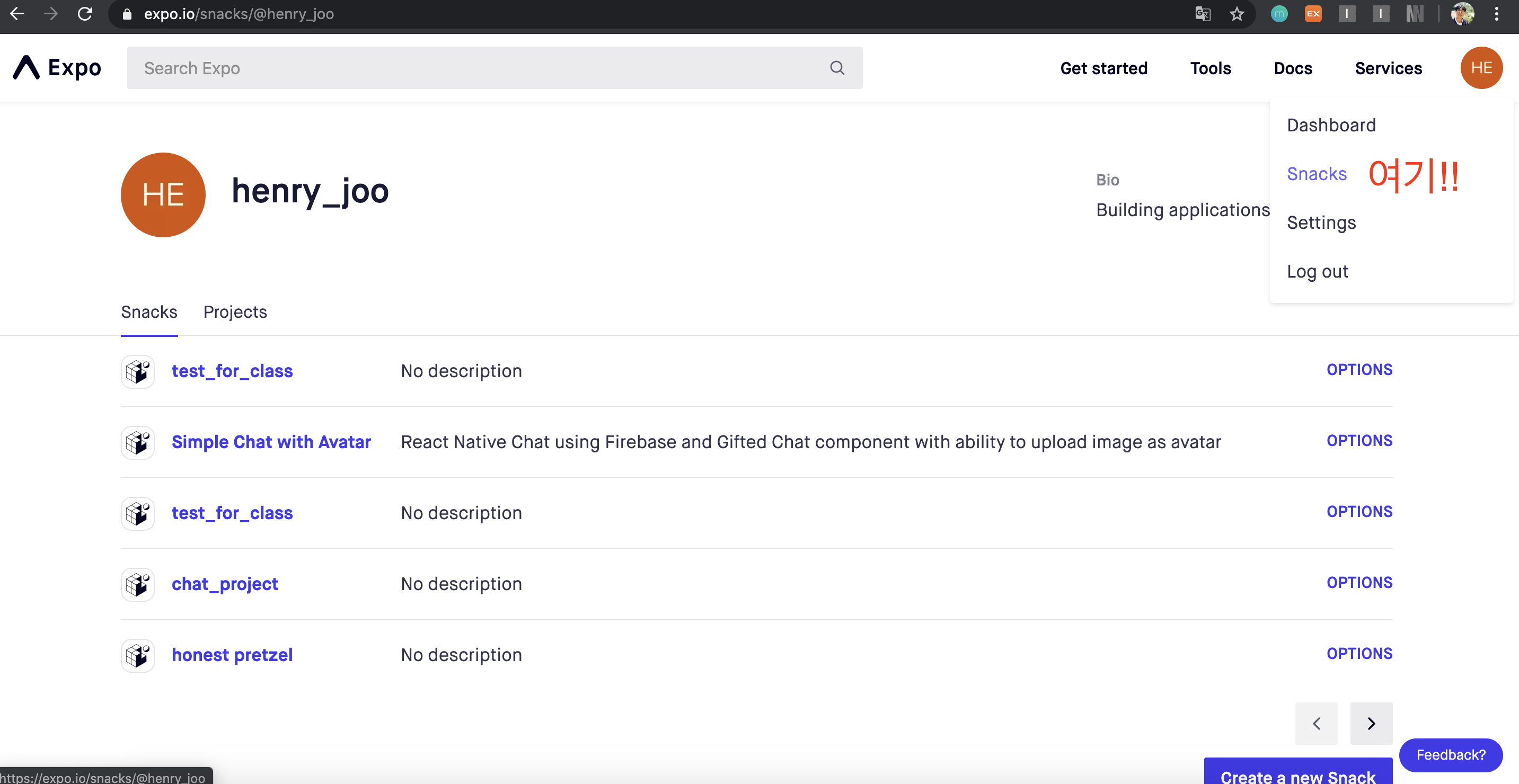Viewport: 1519px width, 784px height.
Task: Switch to the Projects tab
Action: tap(235, 312)
